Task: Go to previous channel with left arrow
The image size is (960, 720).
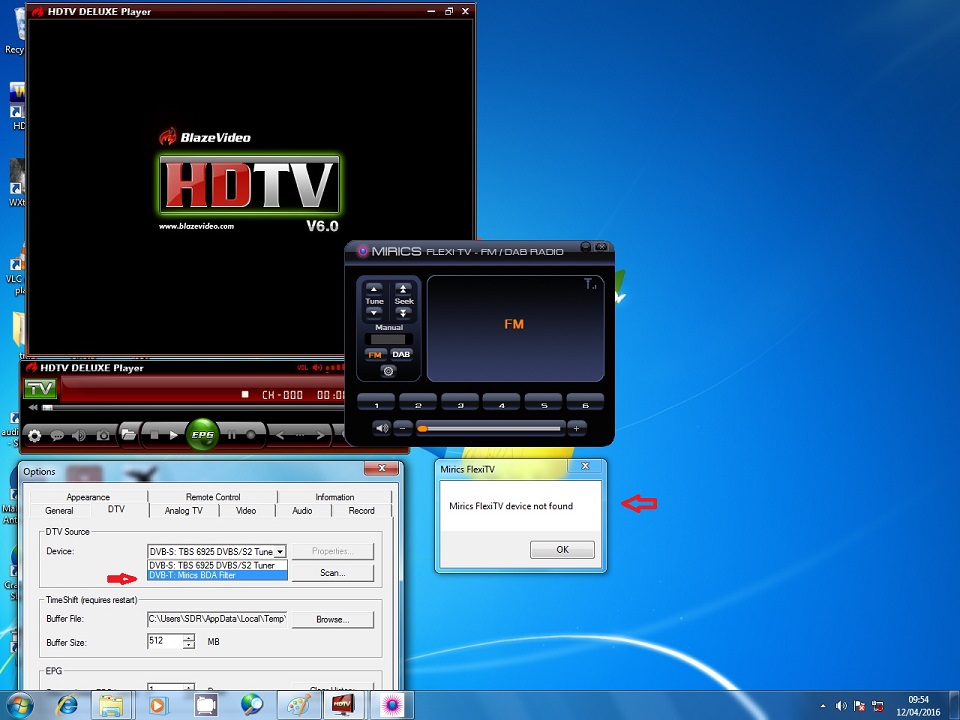Action: pyautogui.click(x=280, y=435)
